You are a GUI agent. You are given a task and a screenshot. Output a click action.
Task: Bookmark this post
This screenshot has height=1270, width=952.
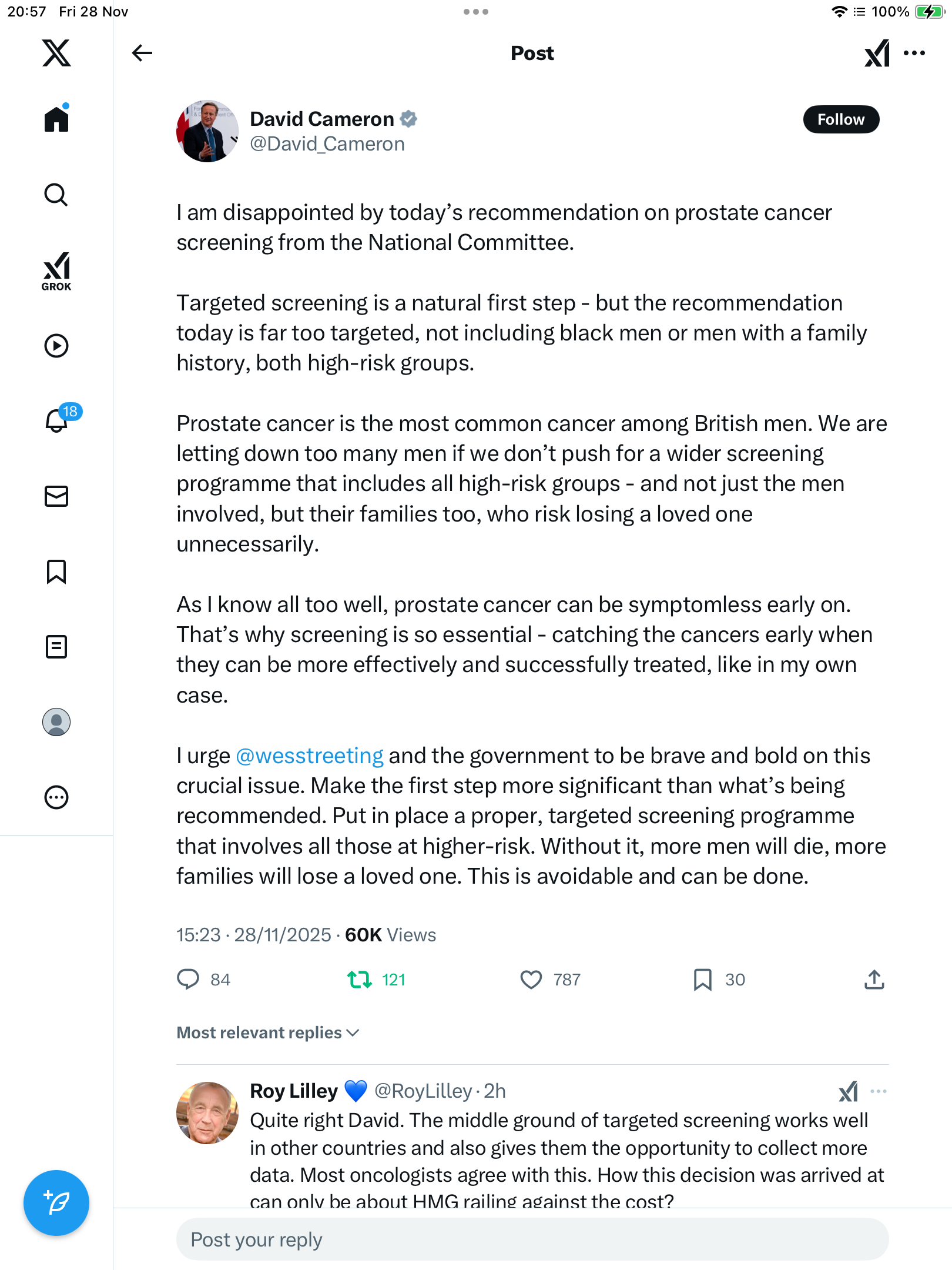coord(702,980)
